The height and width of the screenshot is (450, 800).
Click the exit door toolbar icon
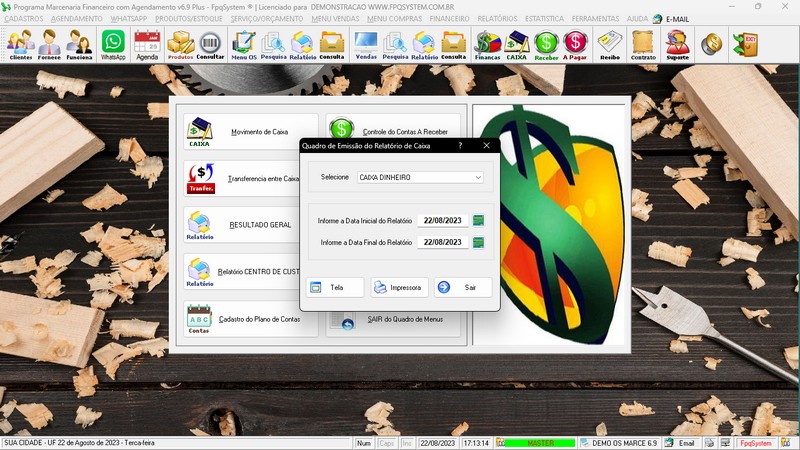[x=745, y=44]
